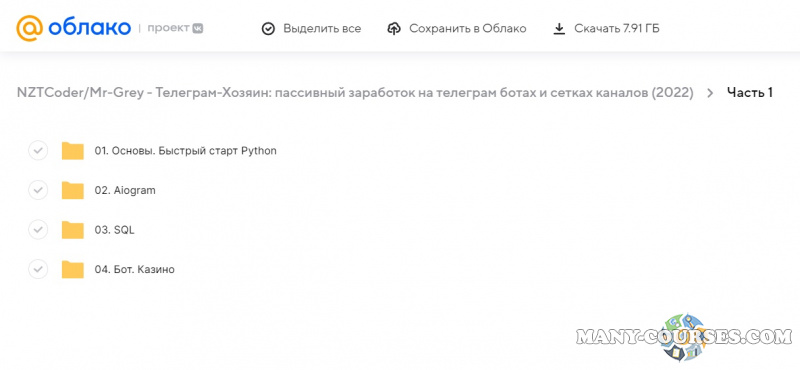The height and width of the screenshot is (370, 800).
Task: Click the download arrow icon in toolbar
Action: point(559,29)
